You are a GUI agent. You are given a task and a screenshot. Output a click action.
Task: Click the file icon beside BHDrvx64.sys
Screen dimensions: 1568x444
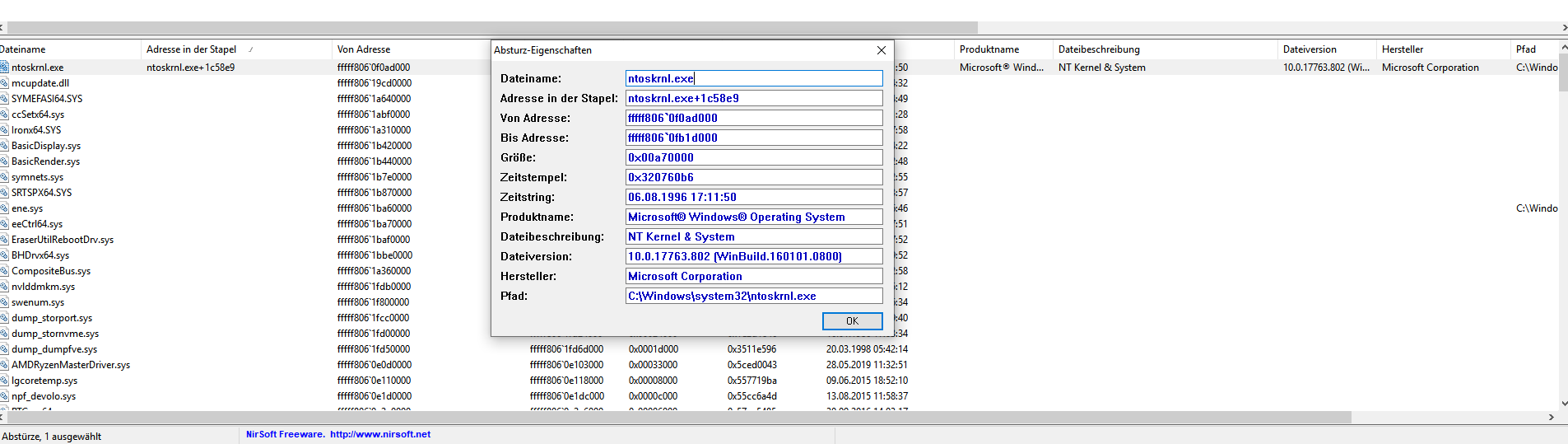pyautogui.click(x=4, y=255)
